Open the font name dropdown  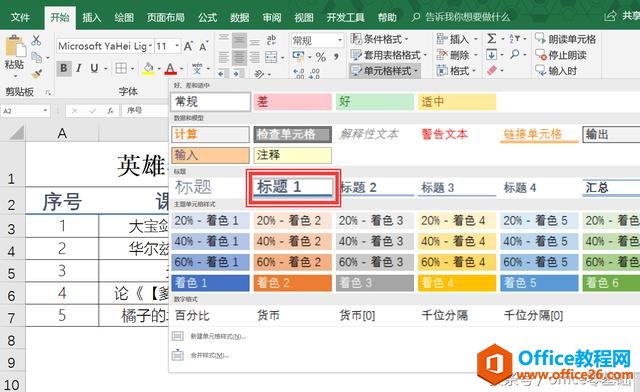151,46
